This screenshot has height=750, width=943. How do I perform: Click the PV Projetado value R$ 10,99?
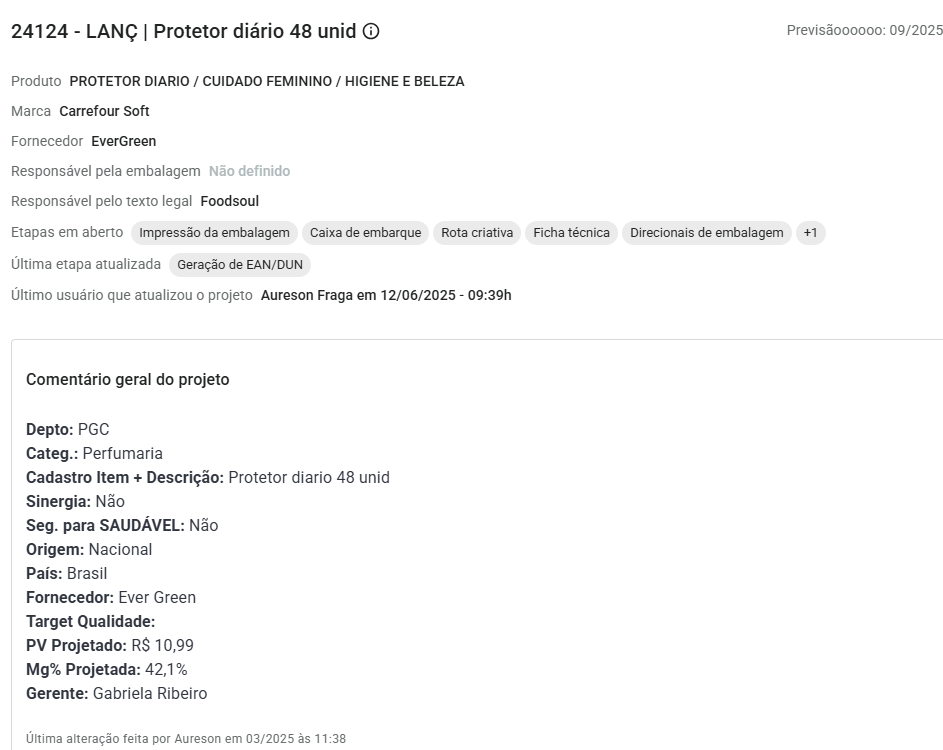pos(162,645)
